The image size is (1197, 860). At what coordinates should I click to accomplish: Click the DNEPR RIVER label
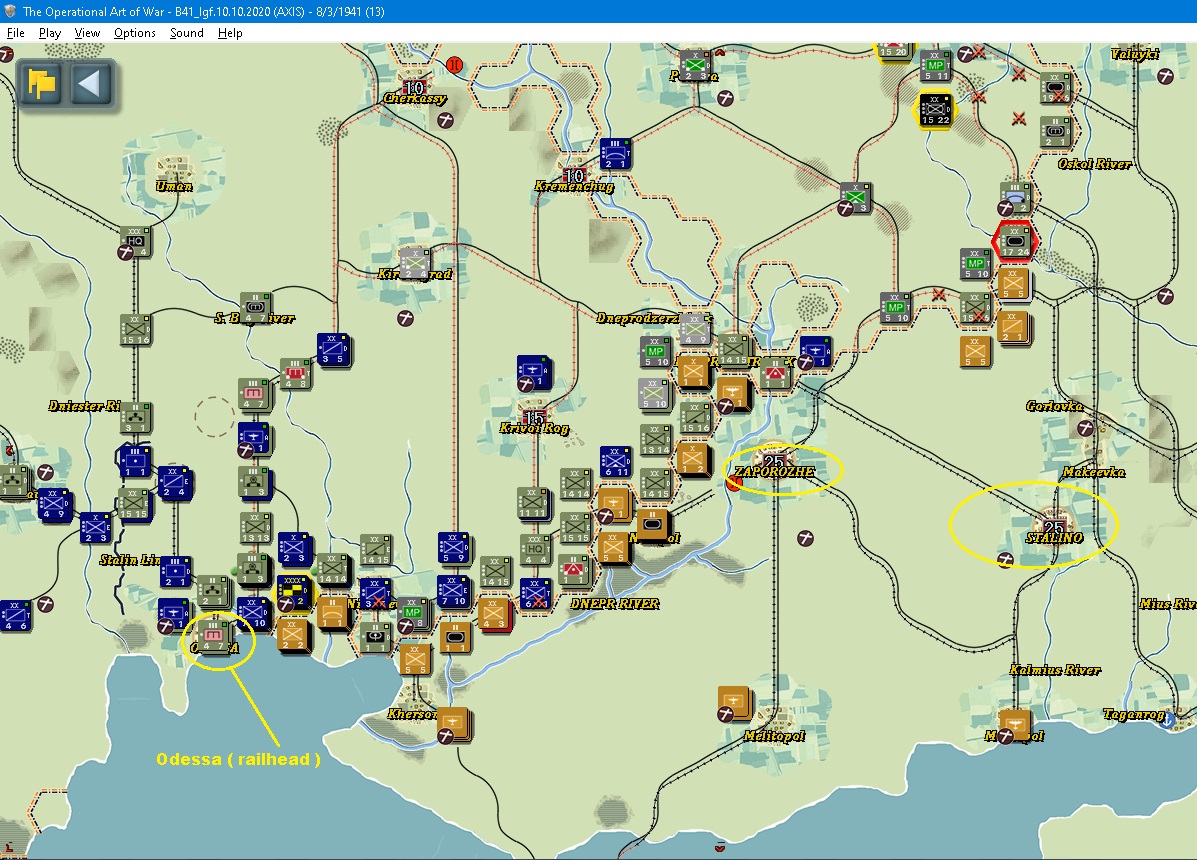pyautogui.click(x=615, y=604)
